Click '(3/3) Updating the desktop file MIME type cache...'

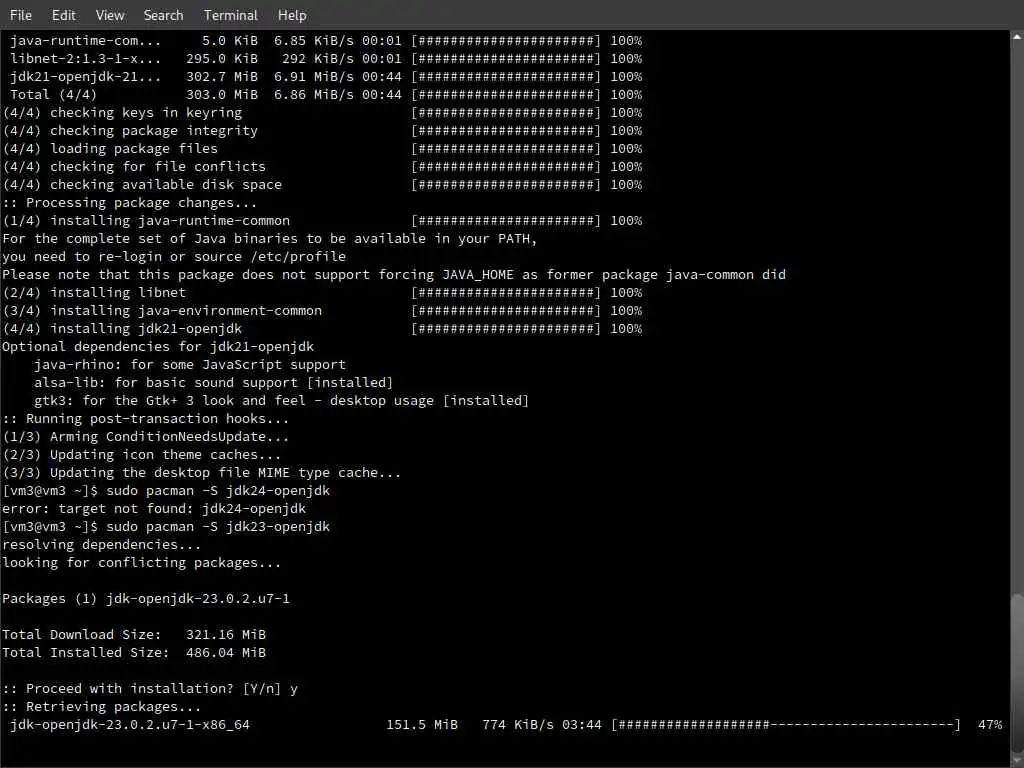(202, 473)
